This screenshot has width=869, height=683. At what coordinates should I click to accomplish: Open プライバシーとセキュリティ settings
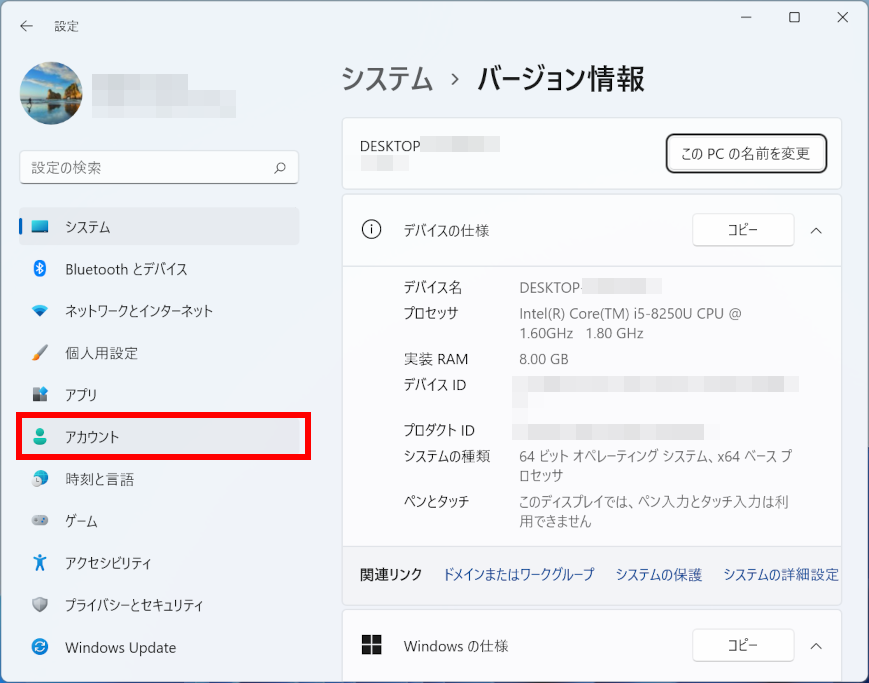tap(159, 604)
